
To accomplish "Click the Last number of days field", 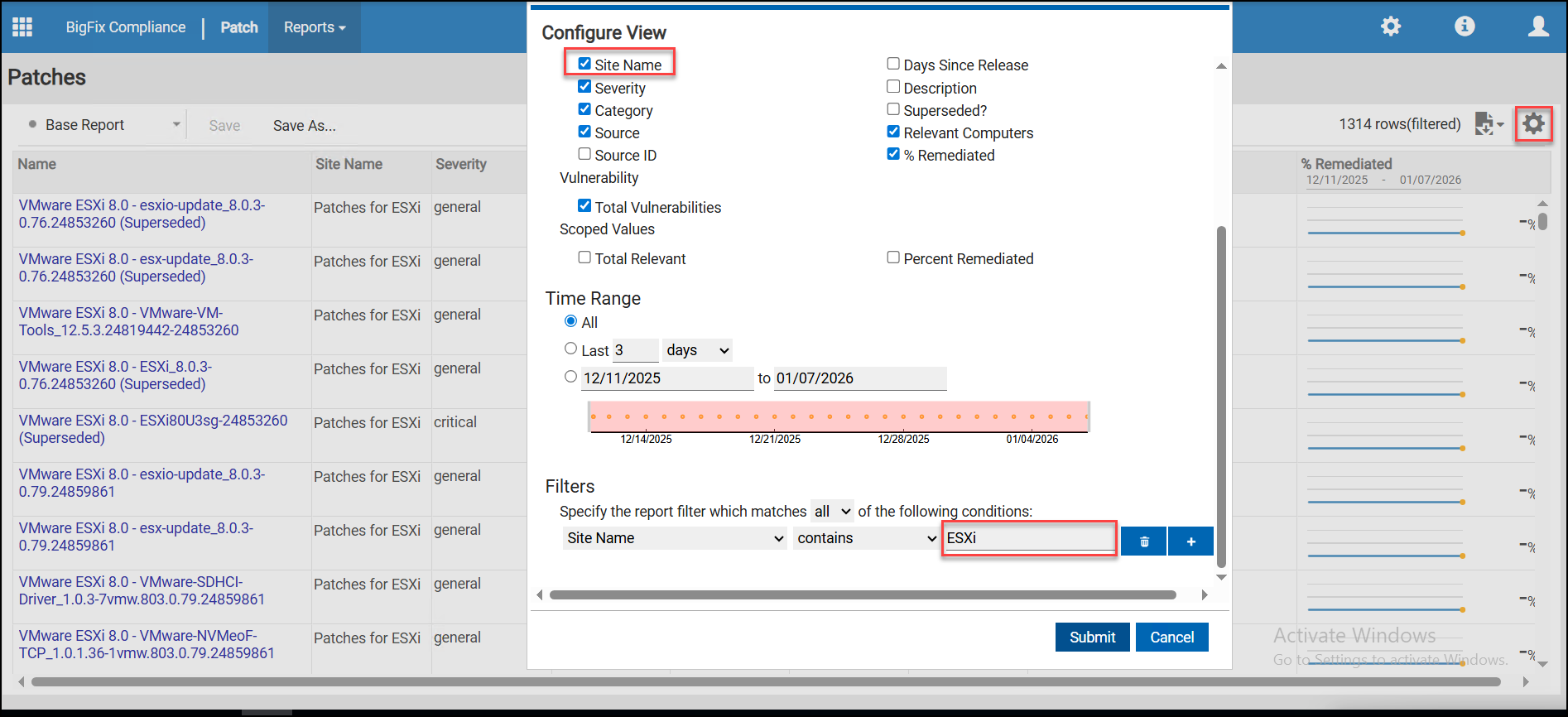I will pos(635,350).
